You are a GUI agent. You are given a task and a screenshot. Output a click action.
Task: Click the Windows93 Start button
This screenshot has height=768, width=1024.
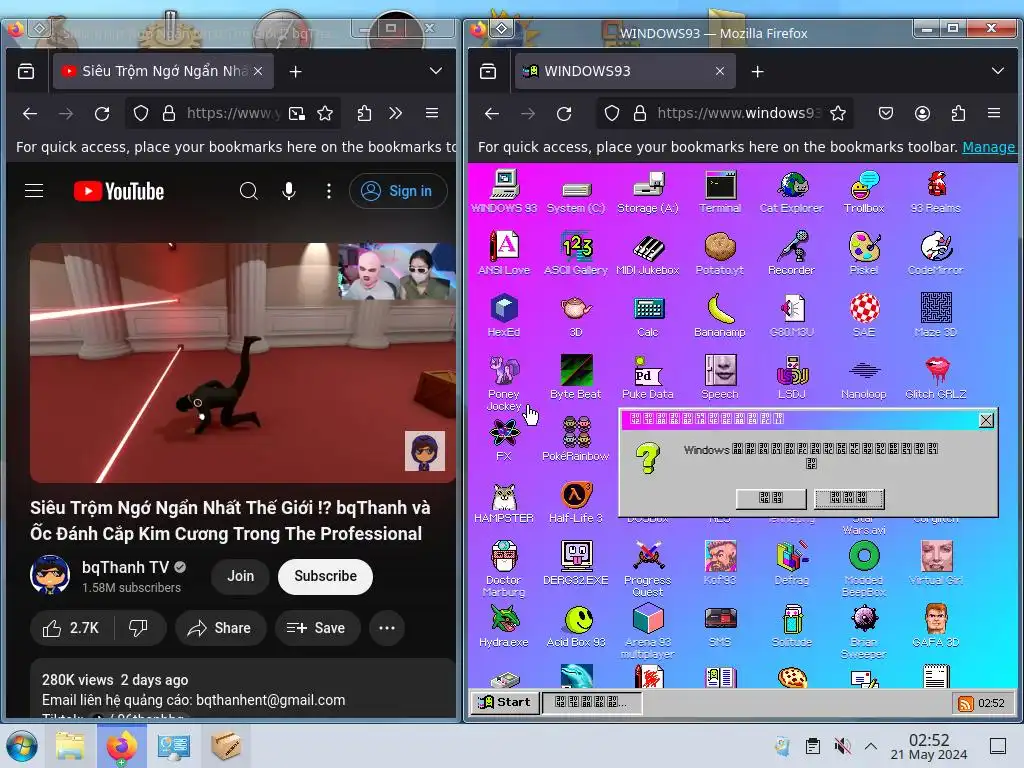point(505,703)
